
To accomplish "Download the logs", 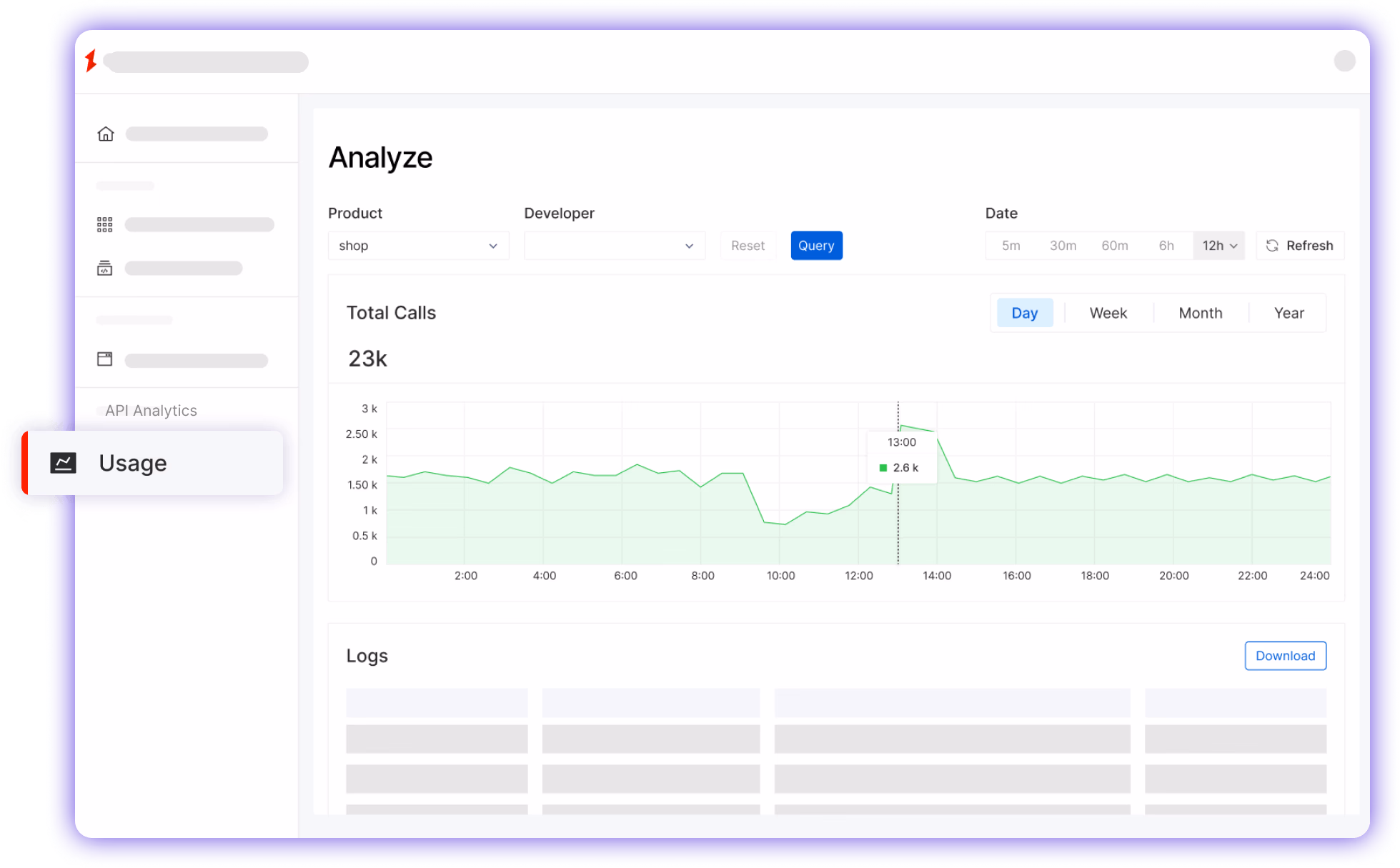I will pos(1285,655).
